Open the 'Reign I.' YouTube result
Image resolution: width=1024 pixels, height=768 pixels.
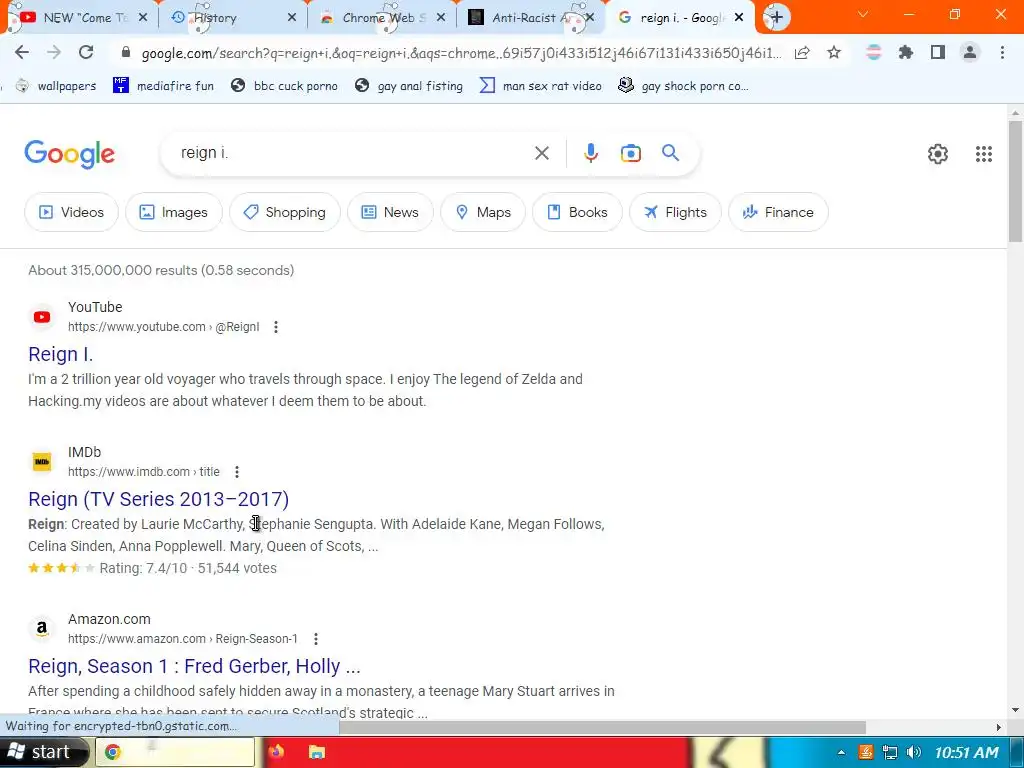click(61, 354)
